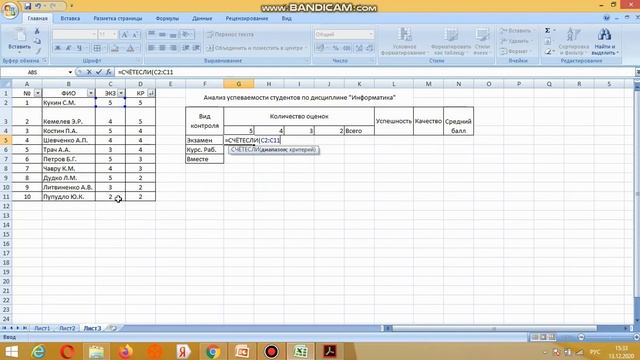
Task: Open the Лист2 sheet tab
Action: pyautogui.click(x=67, y=328)
